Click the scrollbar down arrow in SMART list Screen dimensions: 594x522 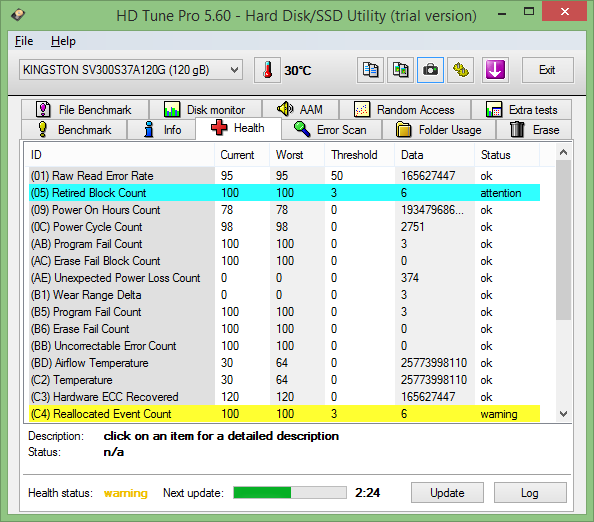click(x=564, y=414)
